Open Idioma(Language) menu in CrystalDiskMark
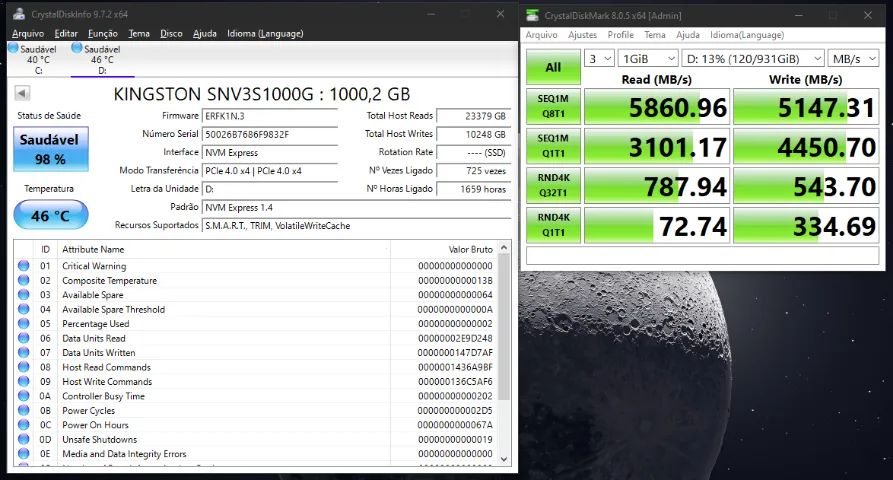 click(x=747, y=35)
